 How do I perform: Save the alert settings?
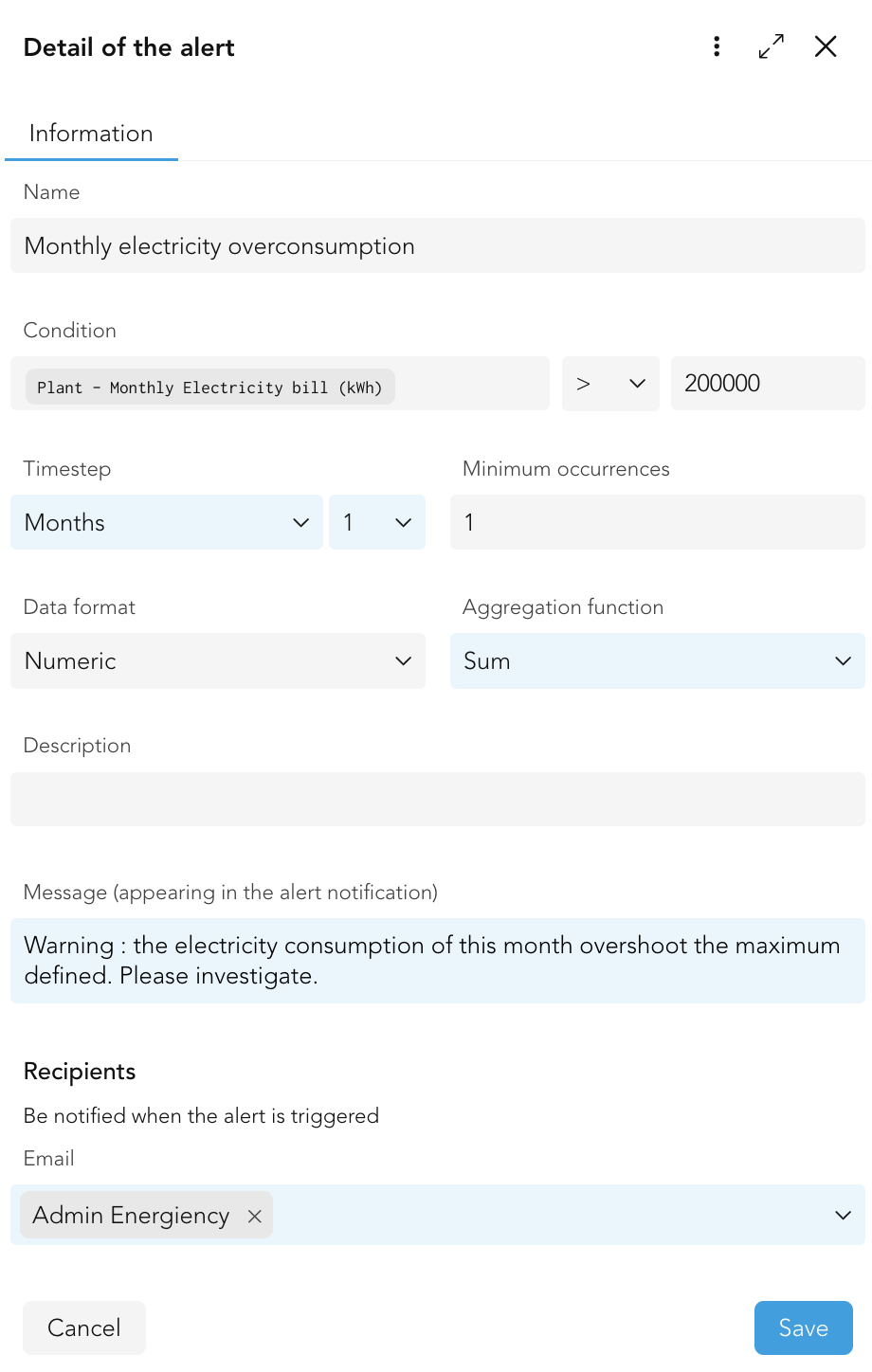tap(804, 1327)
